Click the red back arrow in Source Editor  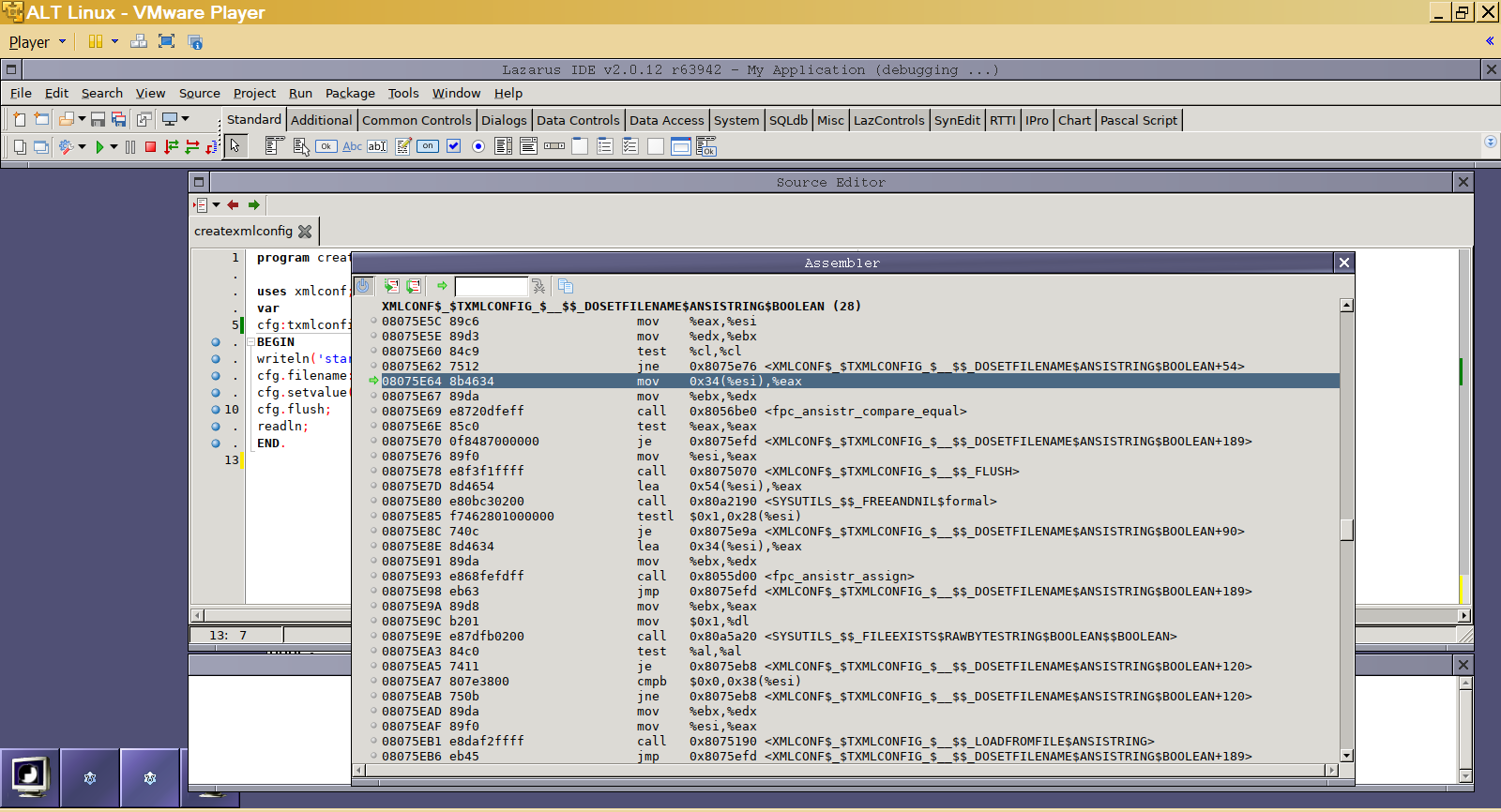233,205
